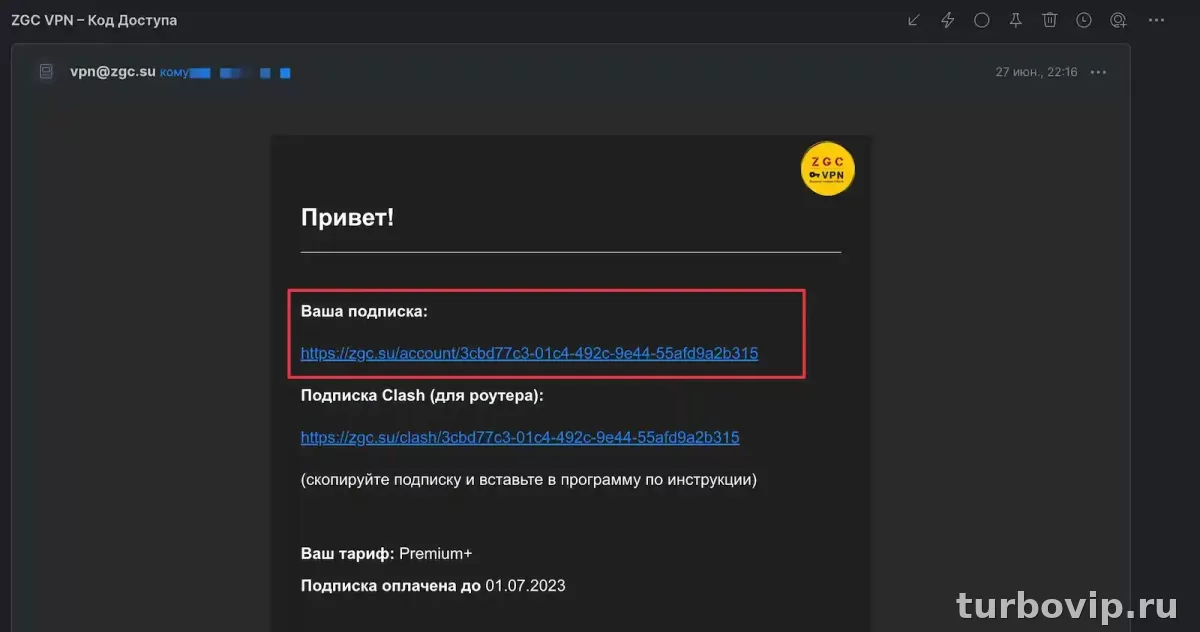Delete the email via trash icon
This screenshot has width=1200, height=632.
click(x=1049, y=19)
